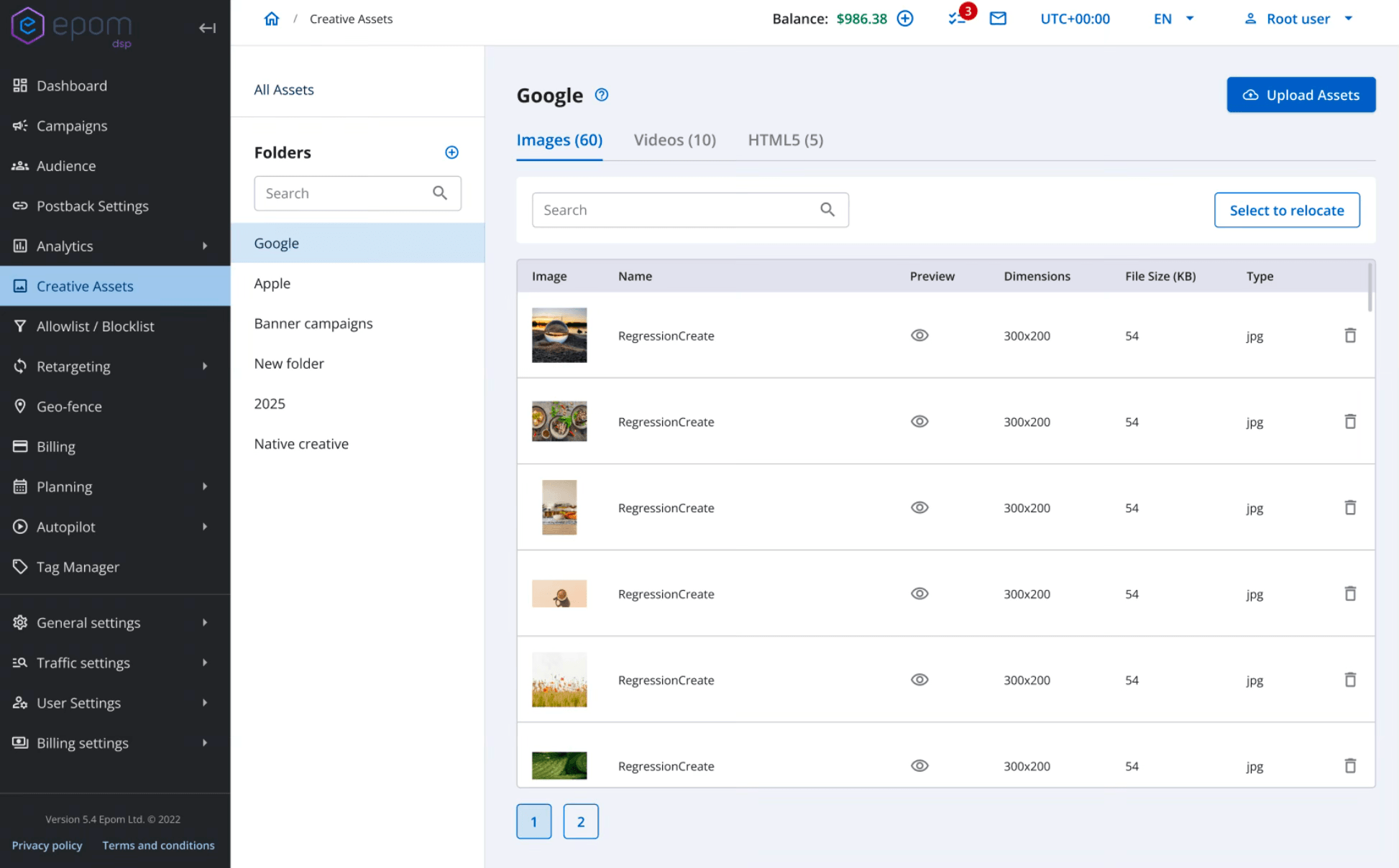Click the UTC+00:00 timezone selector
1399x868 pixels.
[x=1075, y=19]
